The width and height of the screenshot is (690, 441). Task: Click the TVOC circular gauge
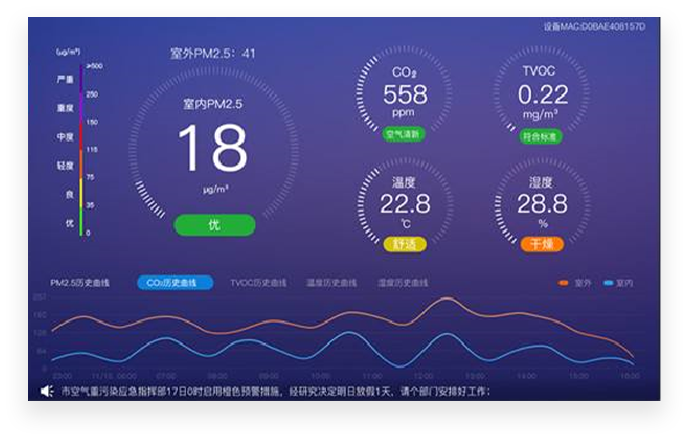543,96
